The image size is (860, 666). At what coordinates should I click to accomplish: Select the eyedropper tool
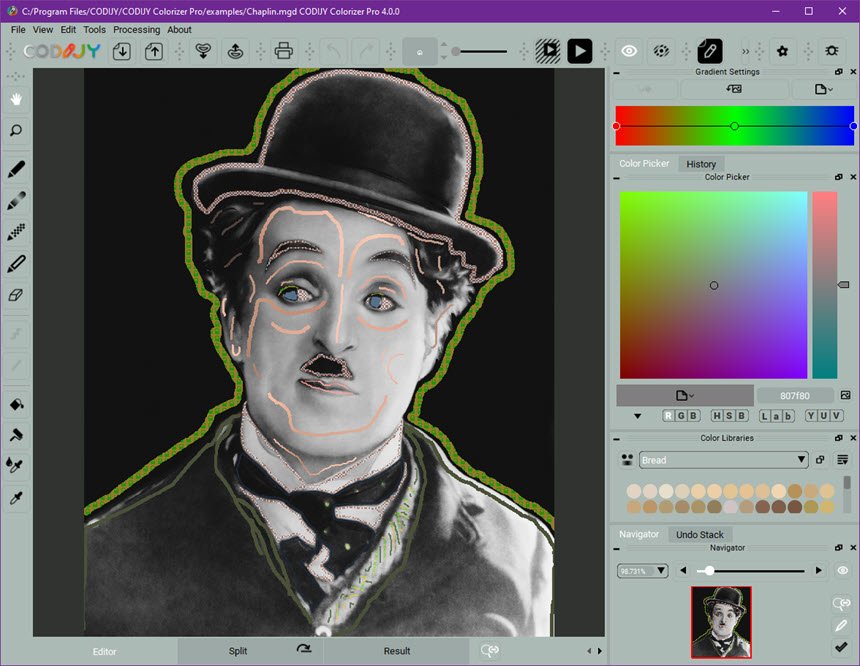[x=16, y=498]
